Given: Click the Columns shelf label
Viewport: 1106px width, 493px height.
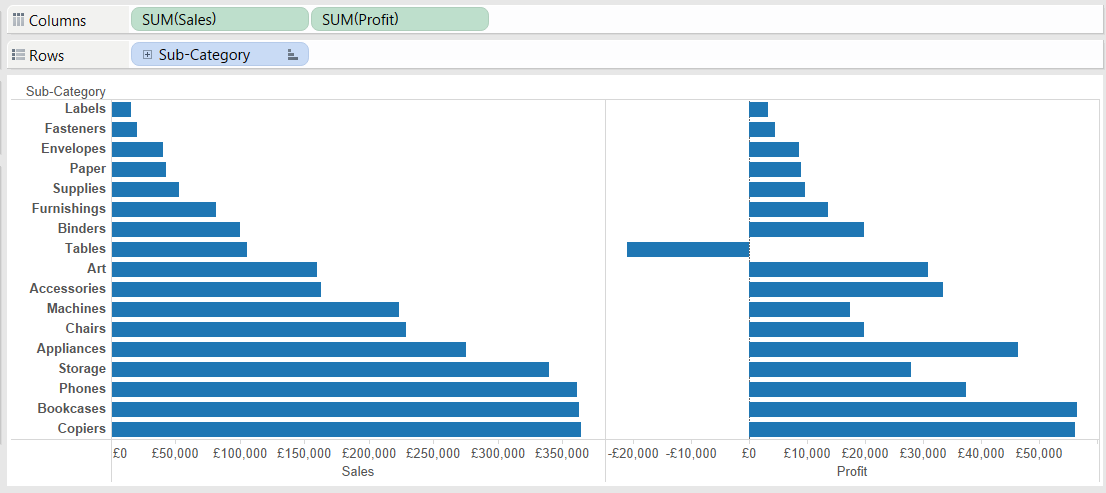Looking at the screenshot, I should coord(57,20).
